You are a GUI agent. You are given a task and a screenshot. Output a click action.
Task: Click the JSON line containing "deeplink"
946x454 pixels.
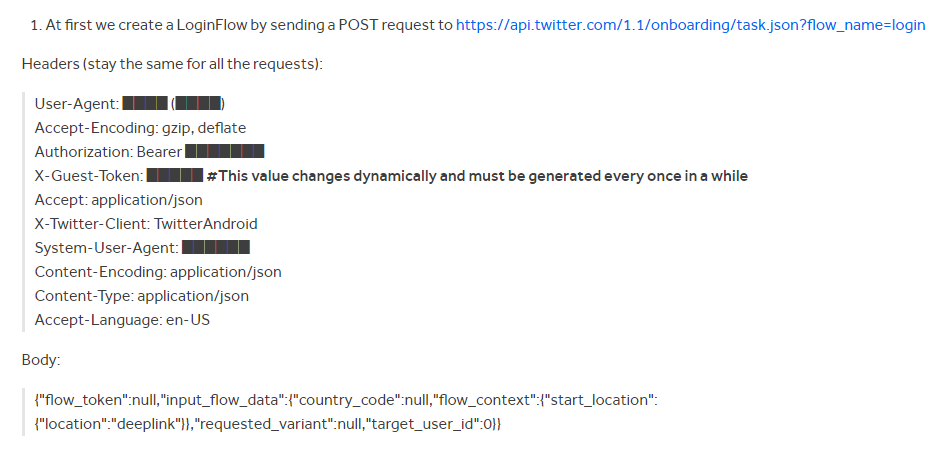coord(268,424)
